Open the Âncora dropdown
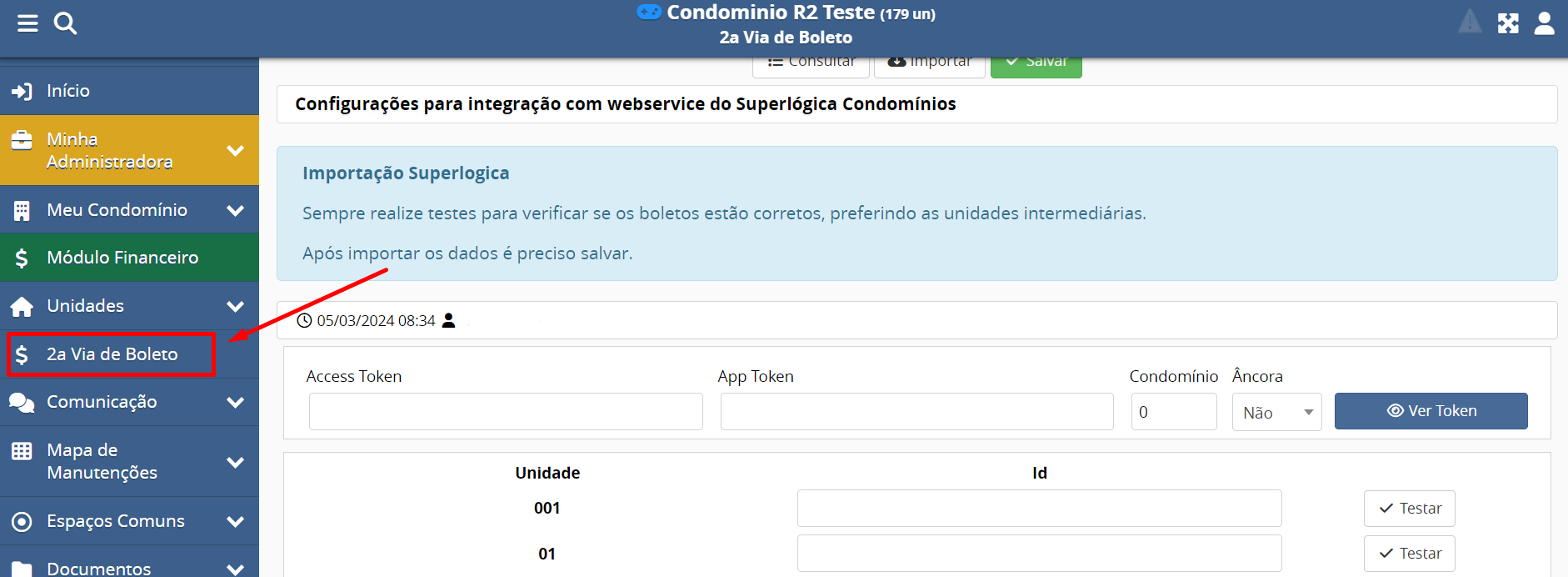1568x577 pixels. point(1276,412)
